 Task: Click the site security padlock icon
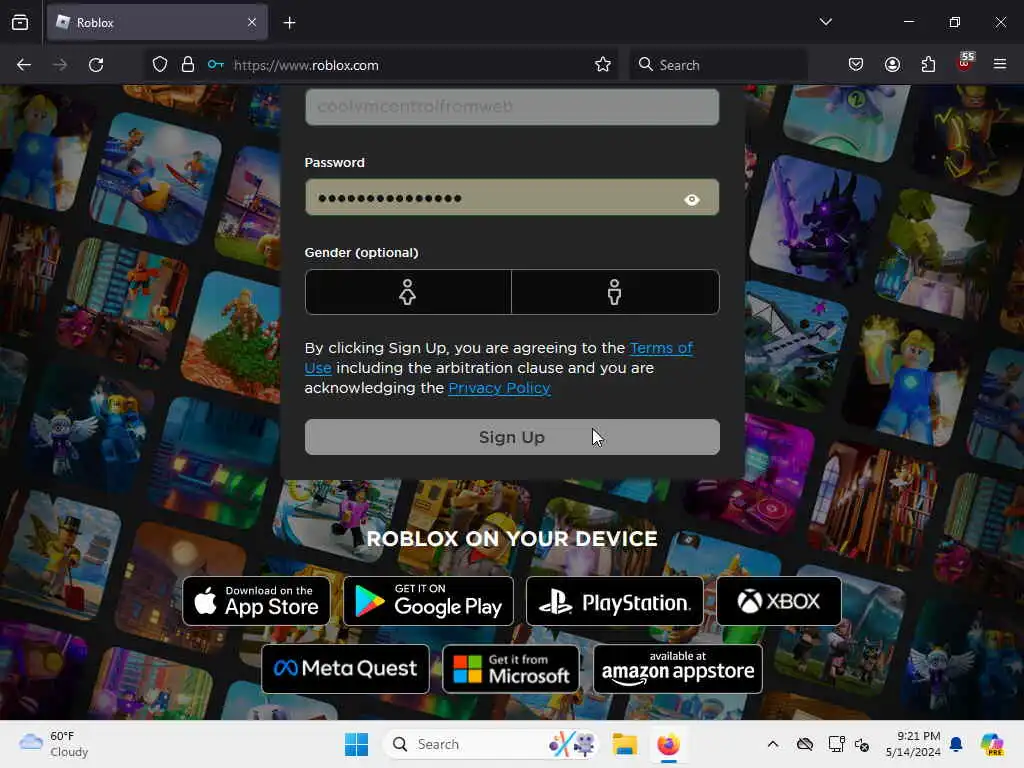pyautogui.click(x=187, y=65)
